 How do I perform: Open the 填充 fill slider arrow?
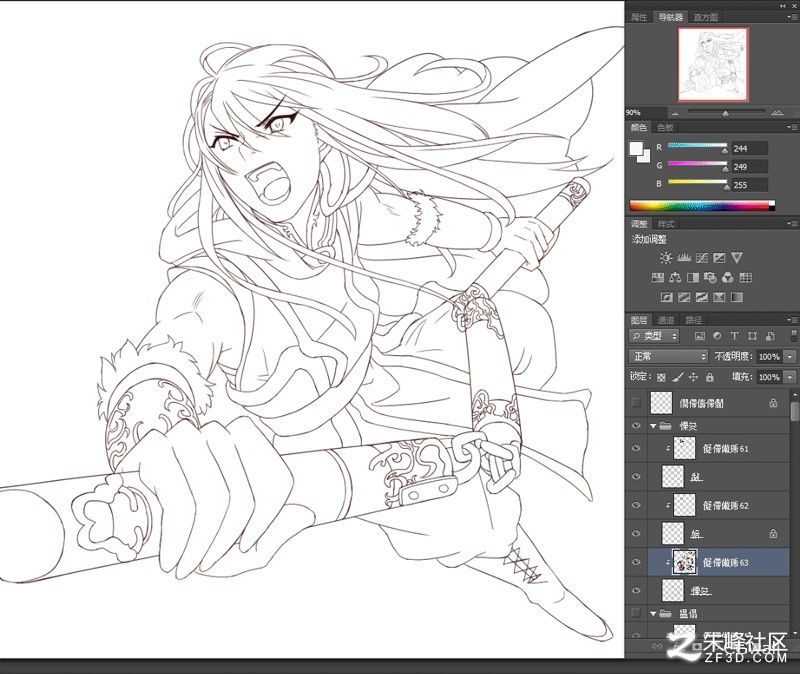[790, 377]
